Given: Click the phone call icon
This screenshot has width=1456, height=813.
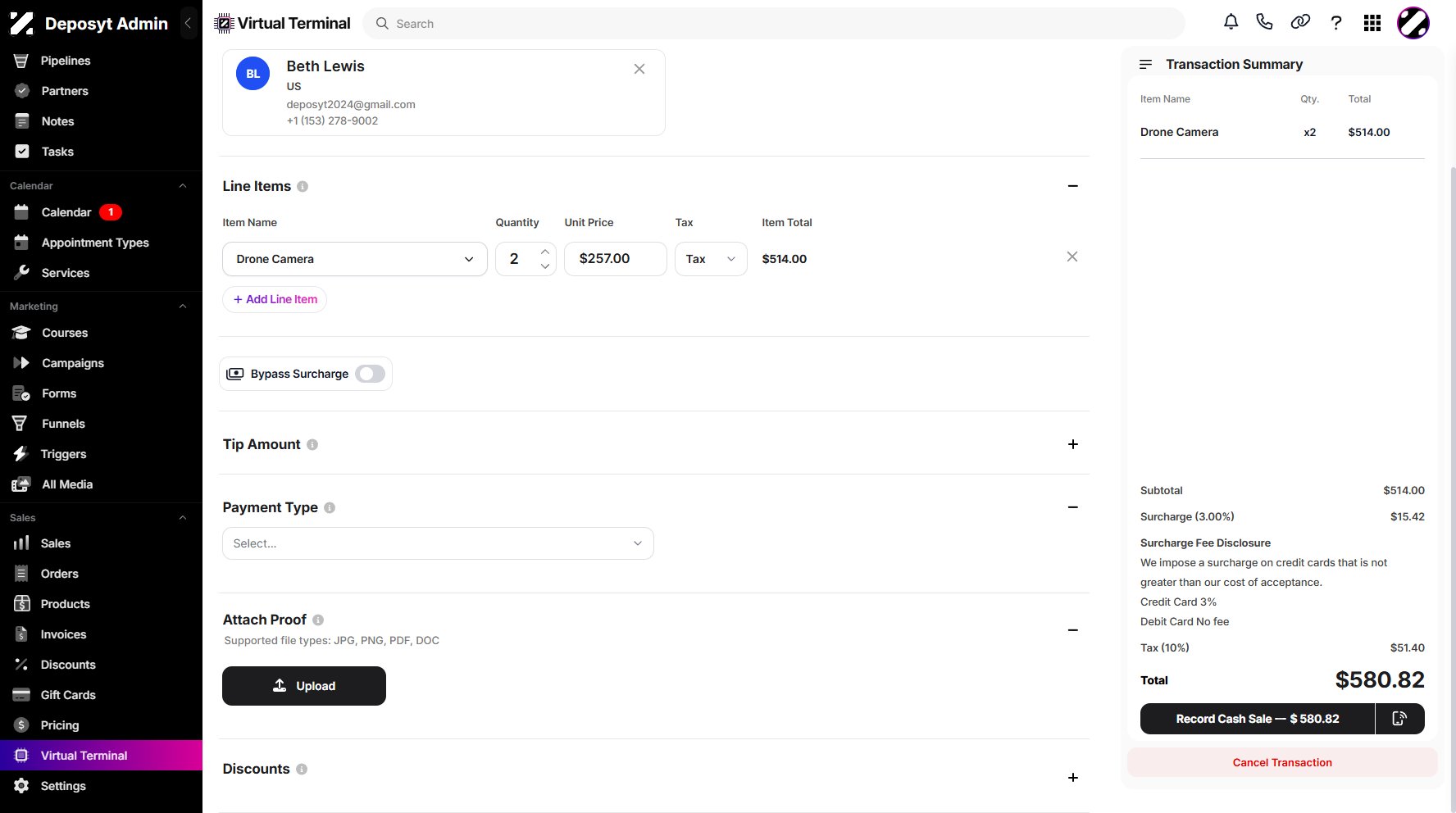Looking at the screenshot, I should 1264,22.
